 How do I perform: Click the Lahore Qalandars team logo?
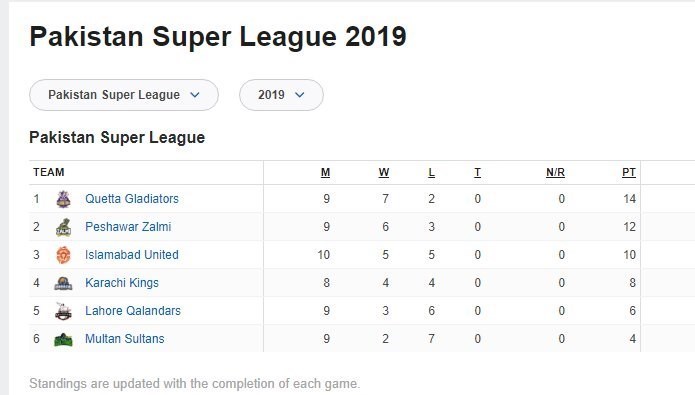[x=63, y=311]
